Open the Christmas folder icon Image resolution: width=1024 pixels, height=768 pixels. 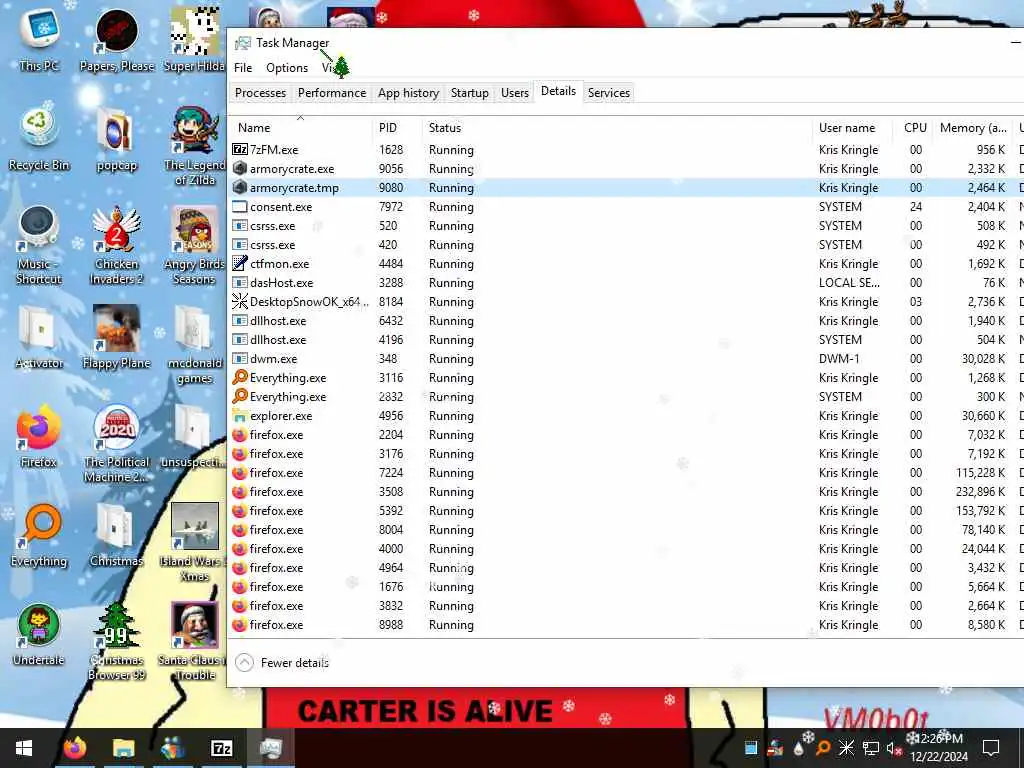[x=116, y=534]
